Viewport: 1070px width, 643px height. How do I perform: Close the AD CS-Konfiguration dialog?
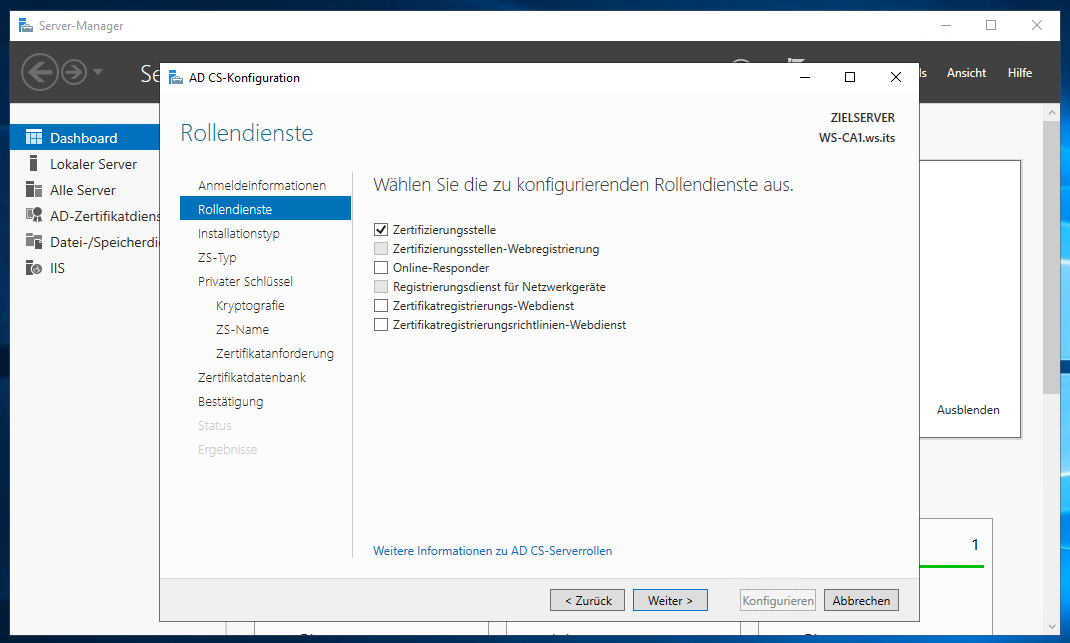point(895,77)
